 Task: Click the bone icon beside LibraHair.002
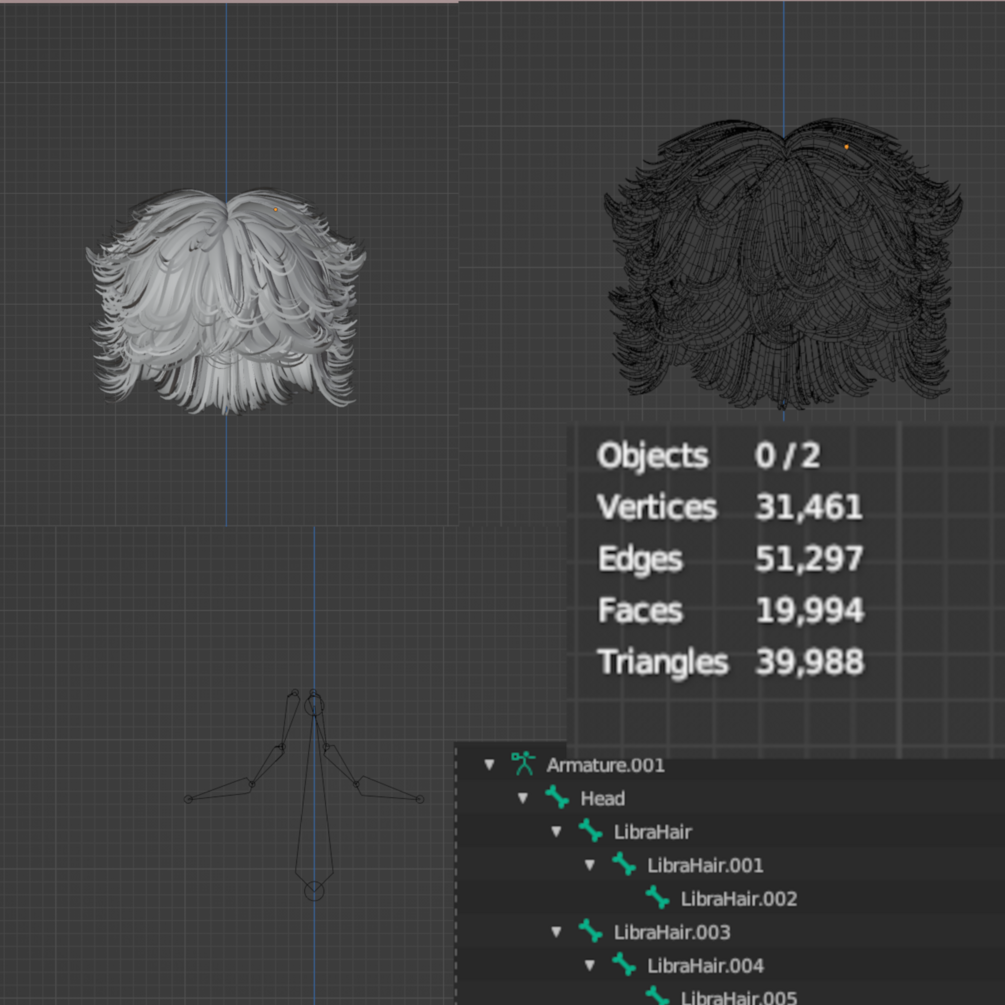[657, 897]
